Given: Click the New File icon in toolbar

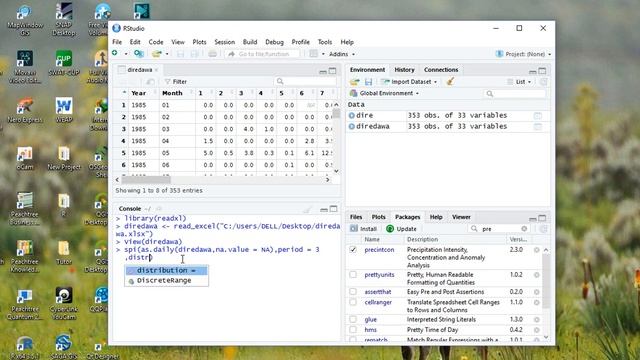Looking at the screenshot, I should tap(115, 53).
